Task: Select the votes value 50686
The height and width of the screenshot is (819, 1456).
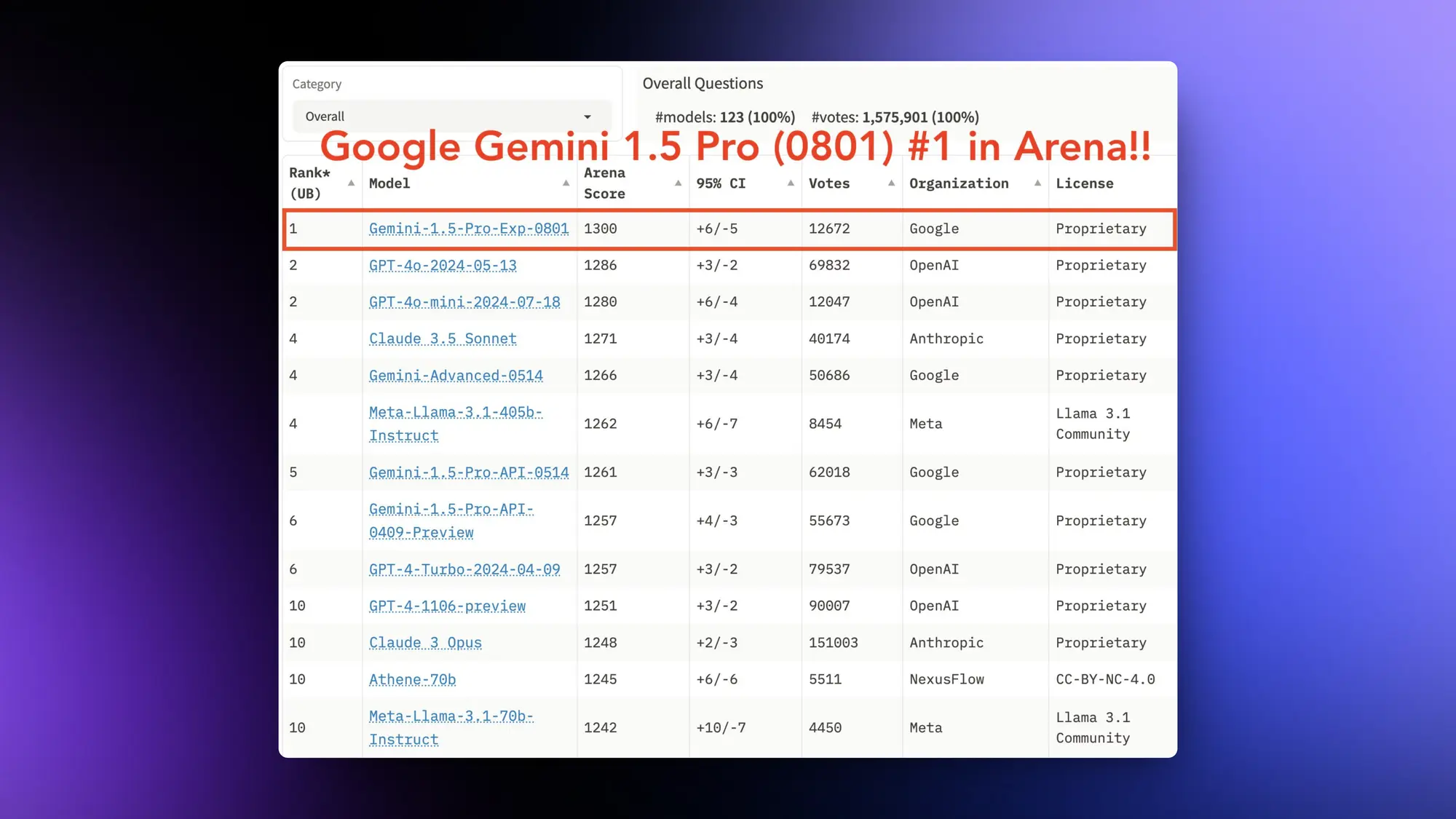Action: pyautogui.click(x=829, y=375)
